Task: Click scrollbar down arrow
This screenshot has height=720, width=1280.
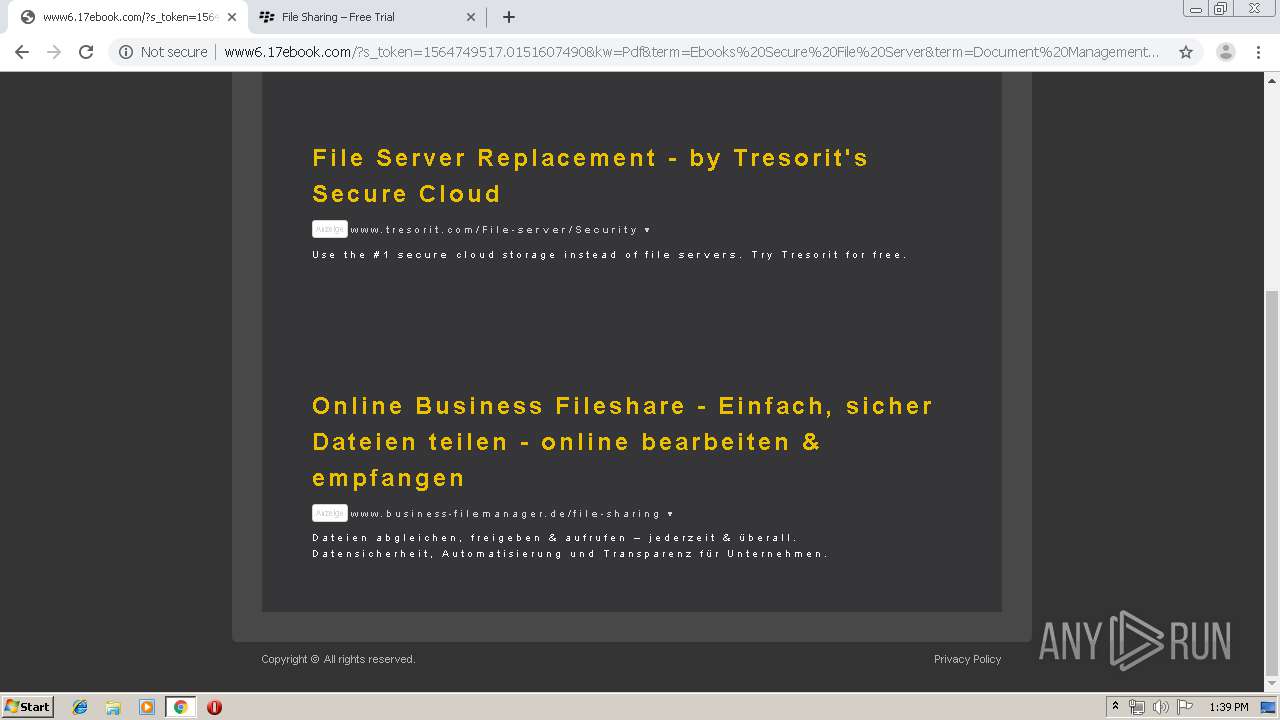Action: click(1272, 685)
